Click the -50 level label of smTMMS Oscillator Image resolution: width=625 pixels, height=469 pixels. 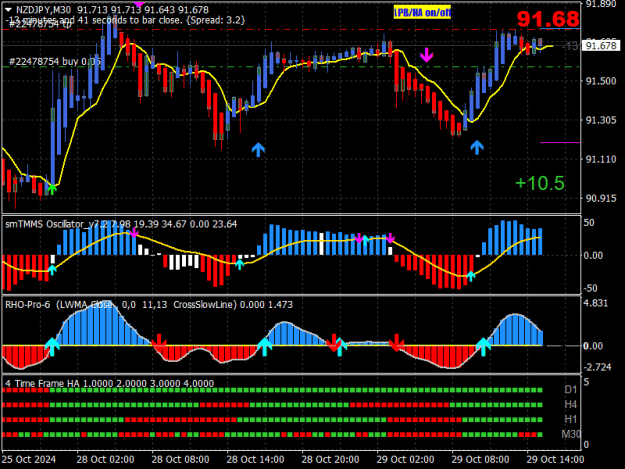[x=590, y=288]
